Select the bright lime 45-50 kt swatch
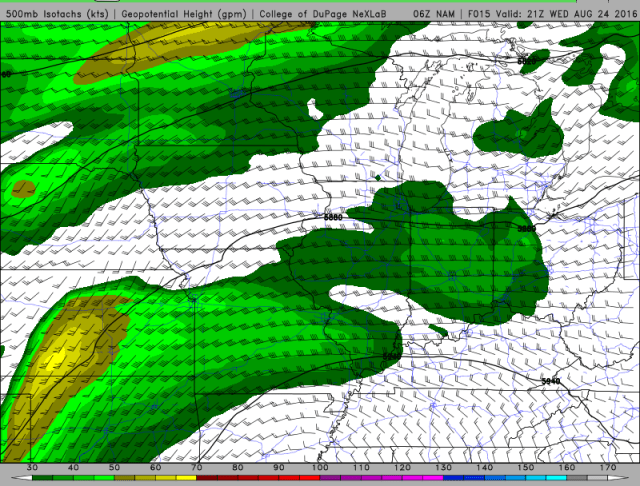The width and height of the screenshot is (640, 486). 104,478
